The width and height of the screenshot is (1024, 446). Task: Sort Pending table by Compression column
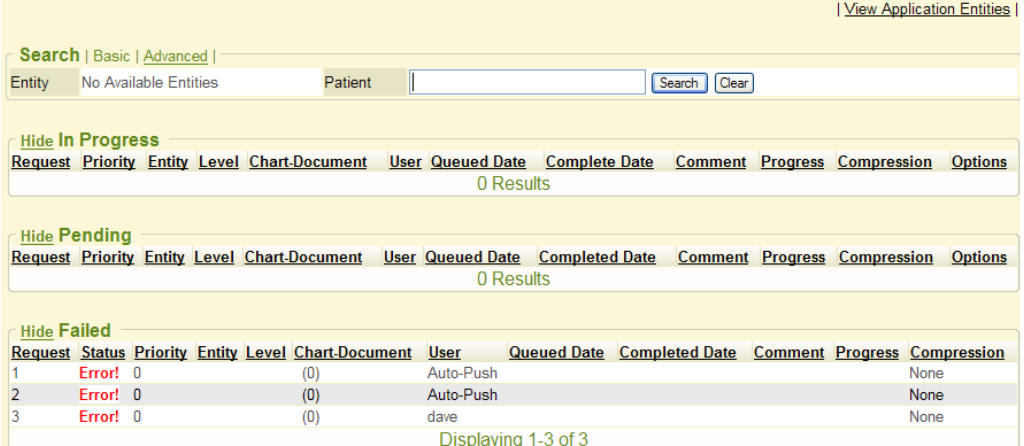885,257
